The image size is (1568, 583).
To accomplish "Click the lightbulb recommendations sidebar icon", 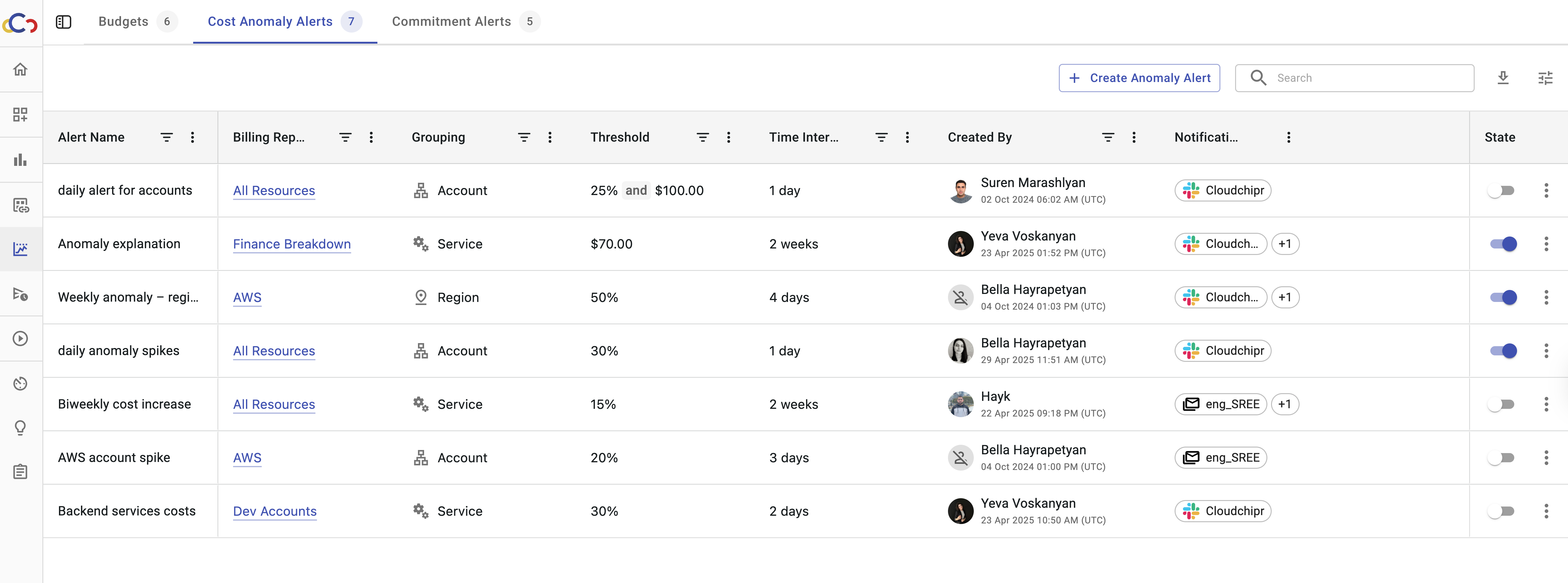I will click(20, 428).
